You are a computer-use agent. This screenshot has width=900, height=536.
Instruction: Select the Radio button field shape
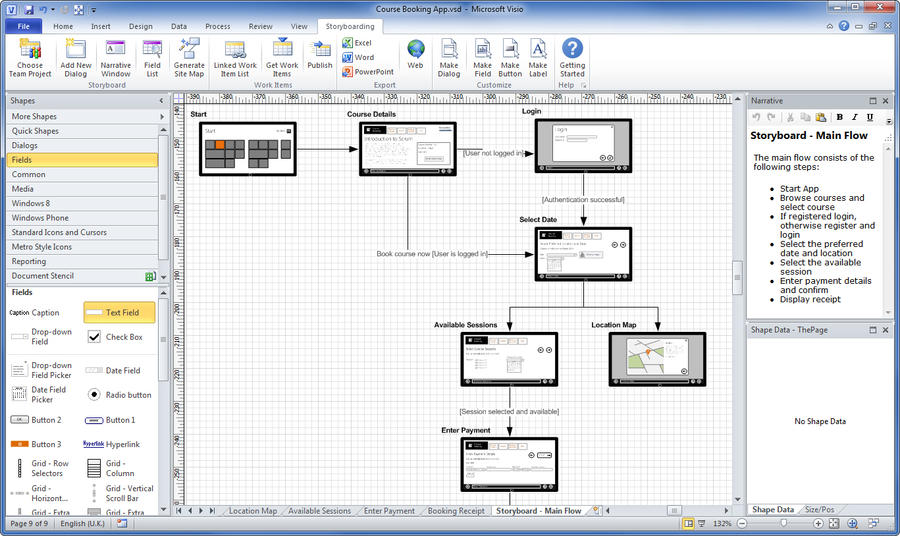tap(119, 395)
